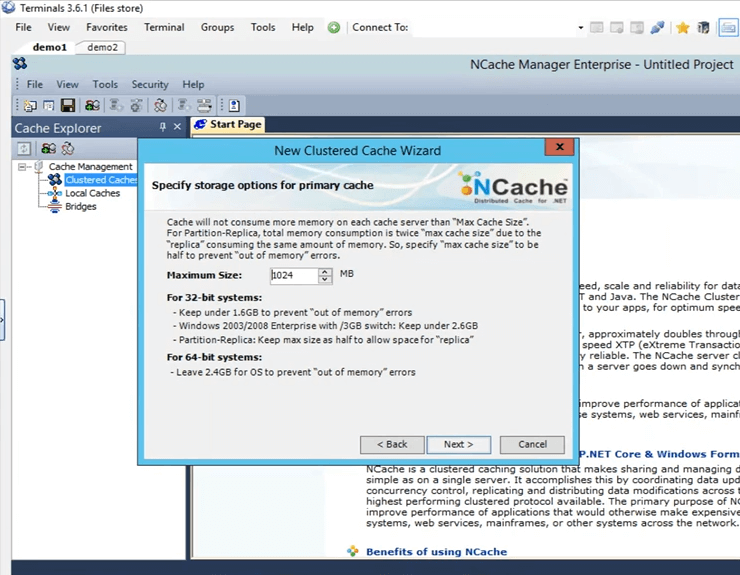Image resolution: width=740 pixels, height=575 pixels.
Task: Click the blue user document toolbar icon
Action: [234, 105]
